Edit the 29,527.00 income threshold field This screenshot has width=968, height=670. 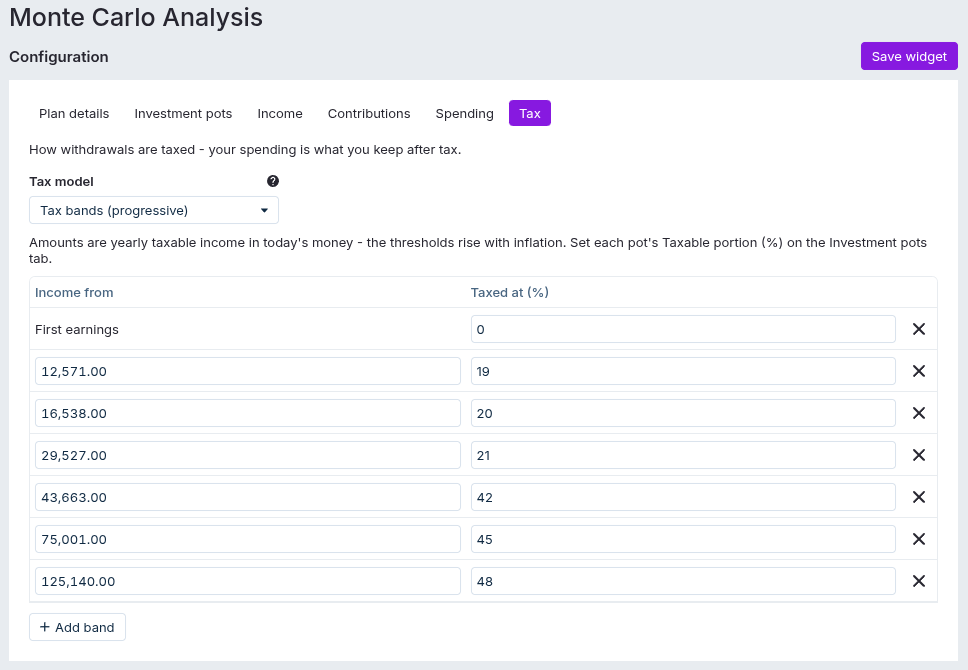[x=248, y=455]
